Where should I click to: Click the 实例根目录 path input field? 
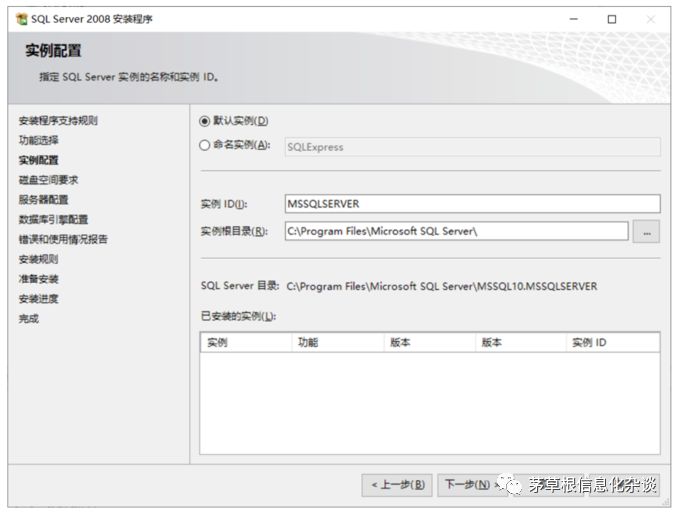point(456,231)
